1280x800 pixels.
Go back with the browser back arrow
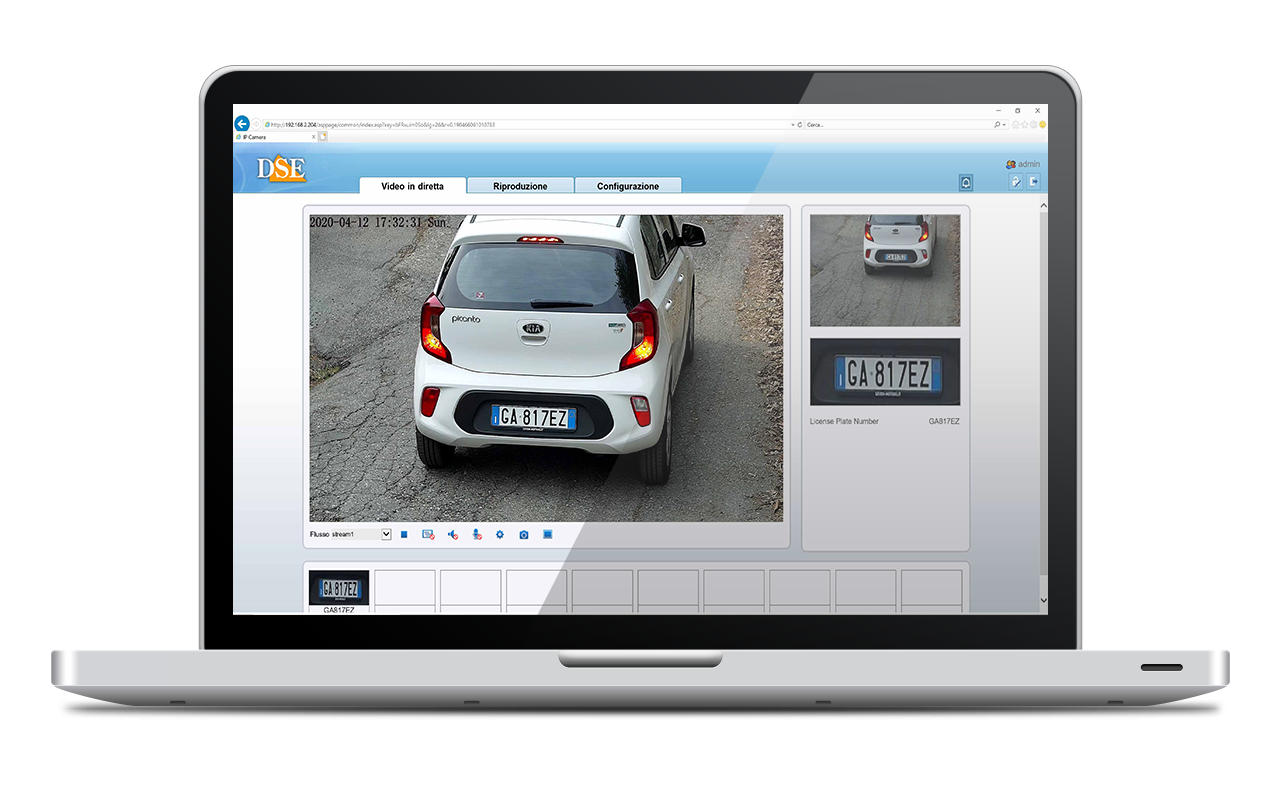[x=242, y=124]
